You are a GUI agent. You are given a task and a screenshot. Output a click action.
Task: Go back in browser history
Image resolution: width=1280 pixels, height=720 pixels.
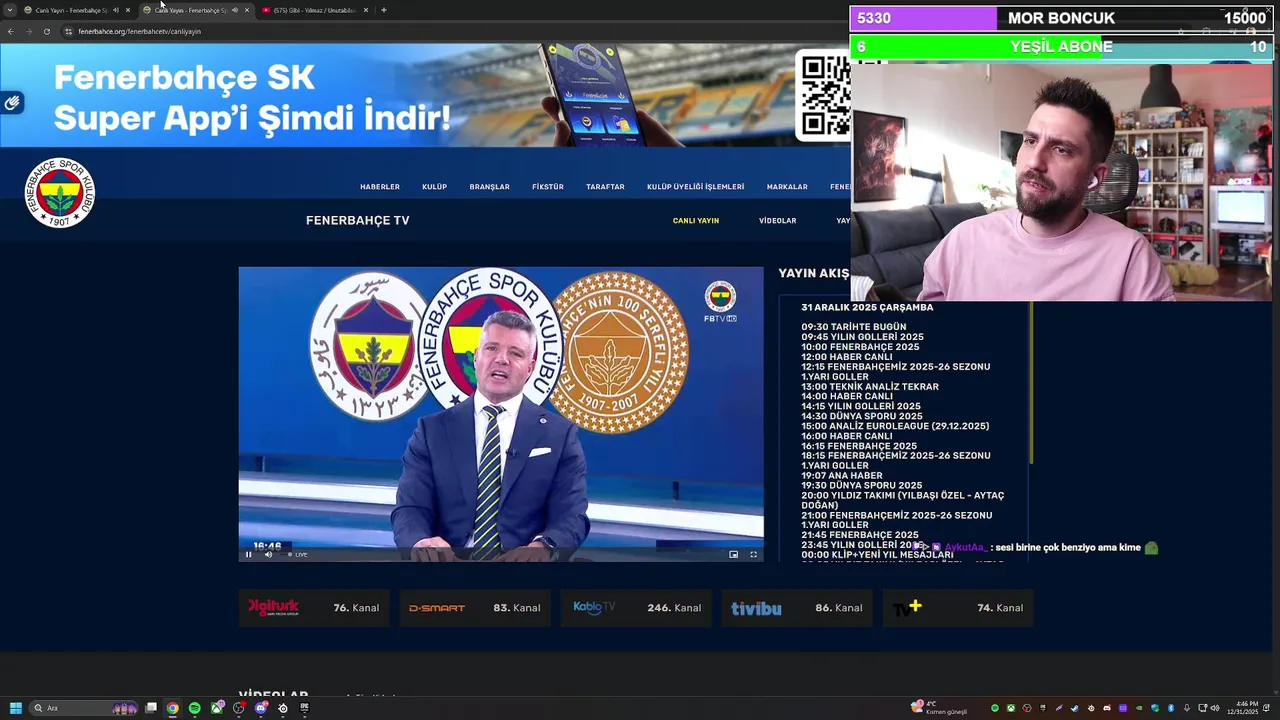click(x=10, y=31)
